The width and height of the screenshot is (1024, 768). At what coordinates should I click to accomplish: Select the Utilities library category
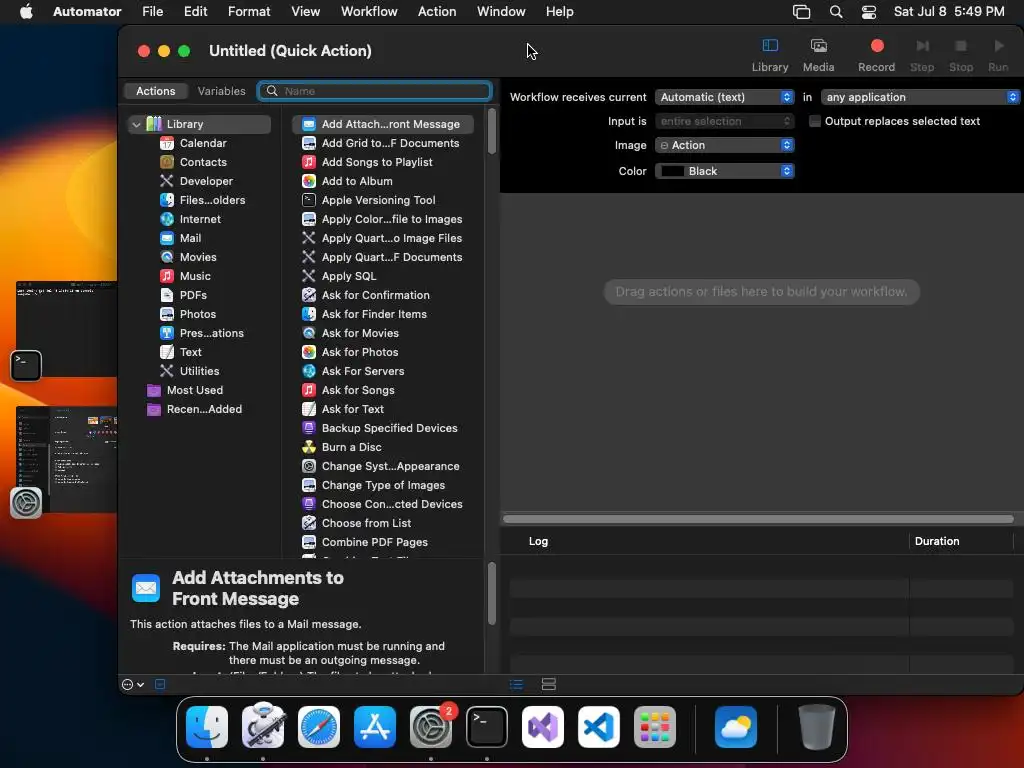199,371
